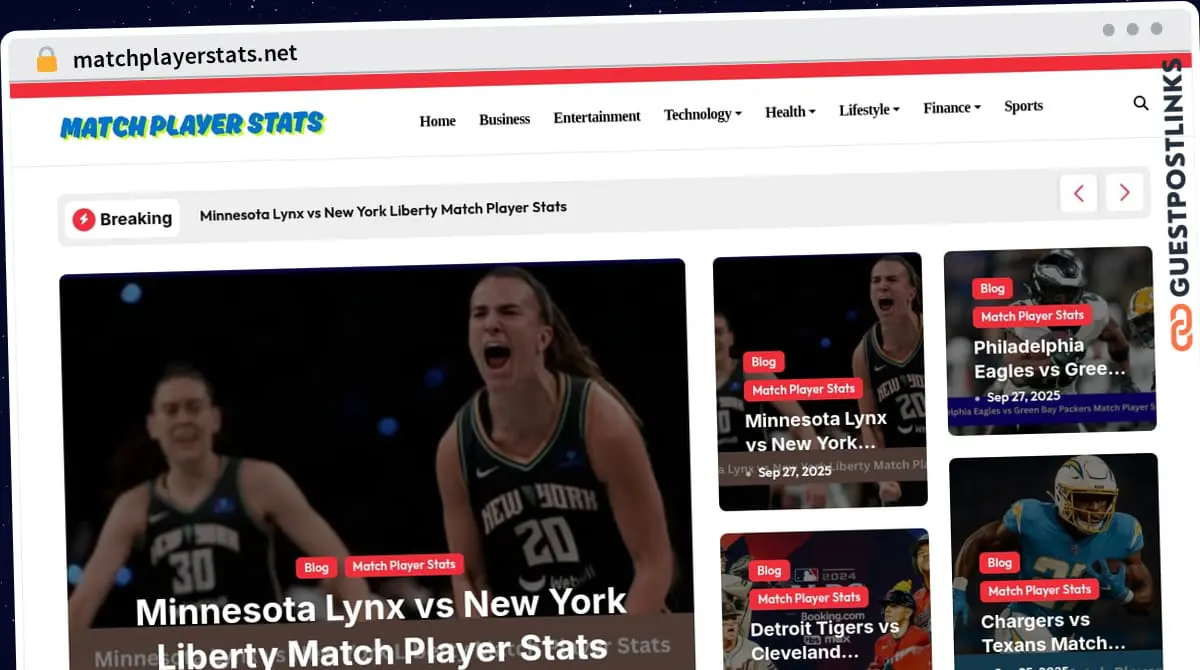Image resolution: width=1200 pixels, height=670 pixels.
Task: Open the Sports menu item
Action: 1023,106
